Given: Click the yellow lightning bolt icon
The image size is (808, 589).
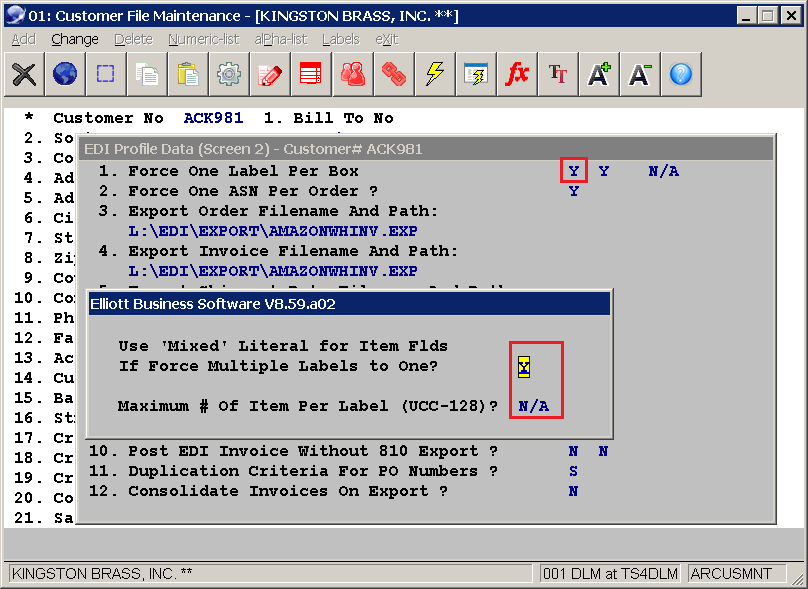Looking at the screenshot, I should pos(434,74).
